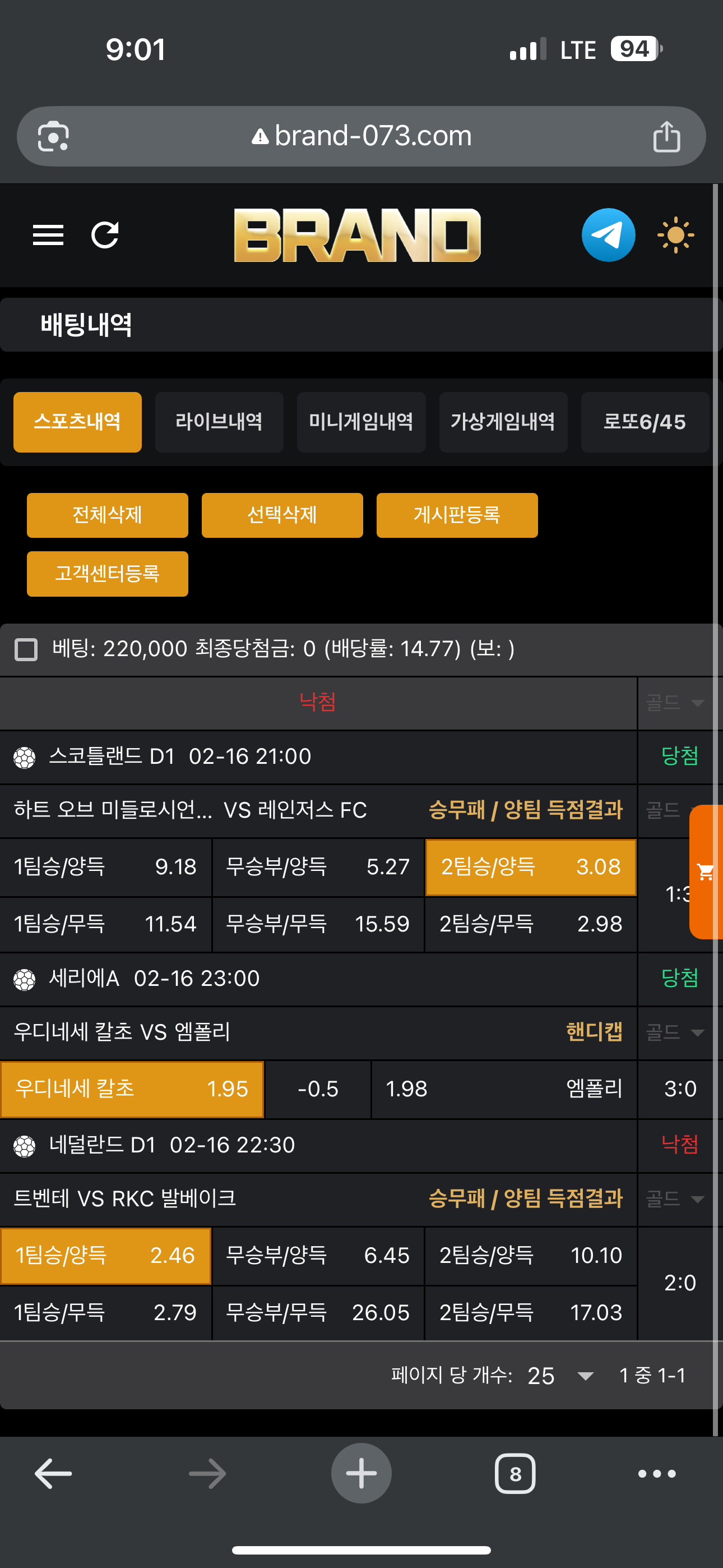723x1568 pixels.
Task: Open the hamburger menu
Action: click(x=48, y=235)
